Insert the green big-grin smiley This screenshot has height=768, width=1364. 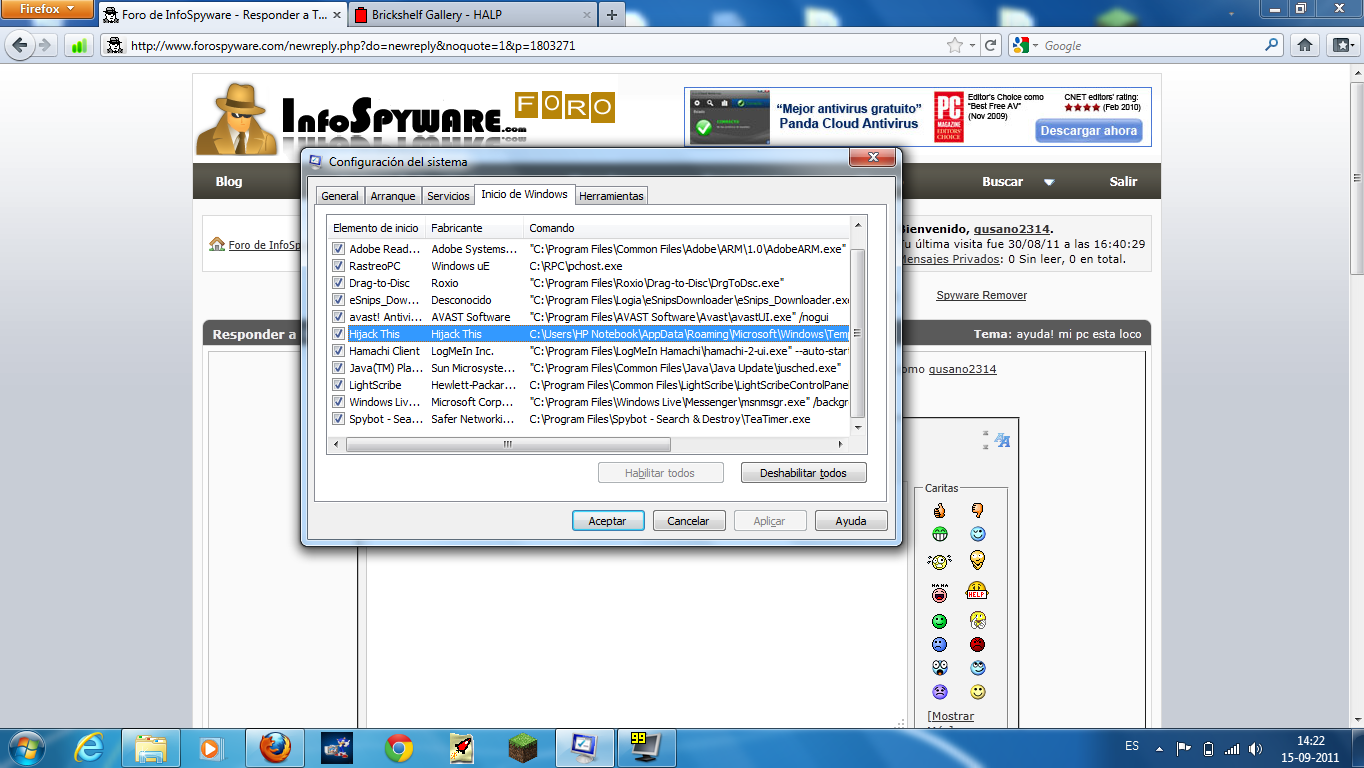940,534
